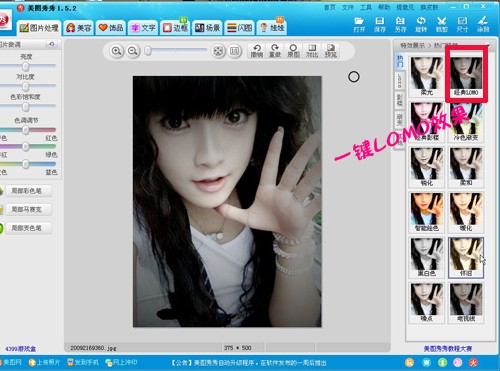Apply the 噪点 noise effect thumbnail

(x=426, y=303)
